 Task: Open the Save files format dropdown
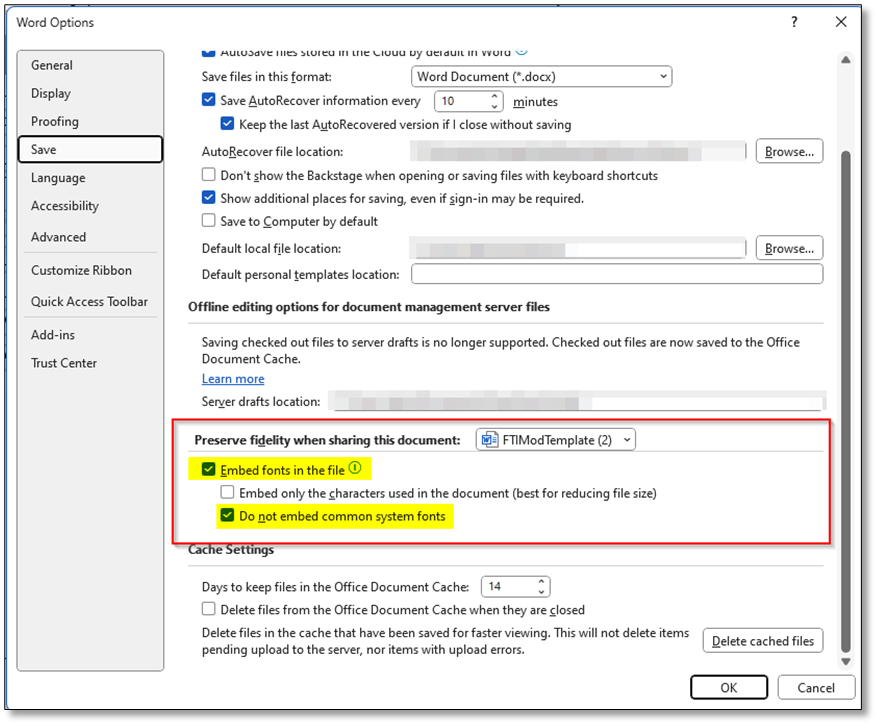(663, 76)
